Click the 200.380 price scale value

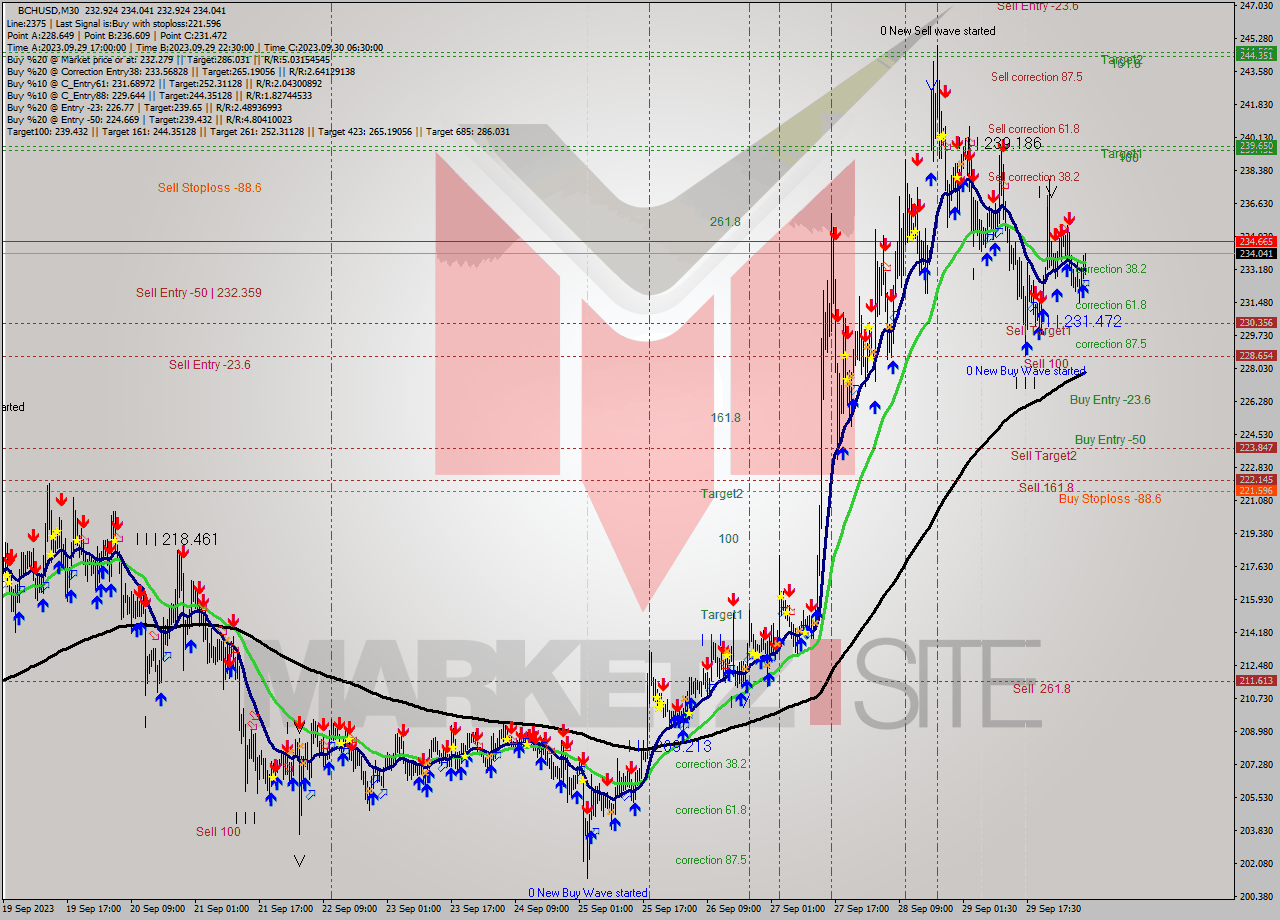1256,896
